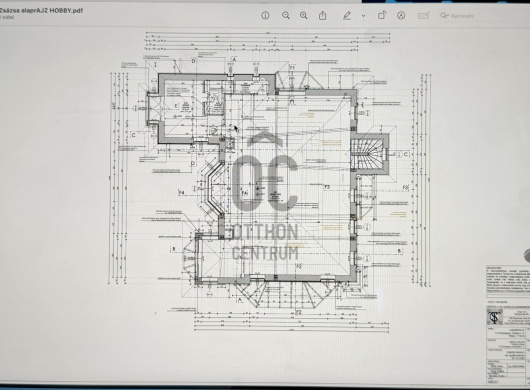The width and height of the screenshot is (530, 390).
Task: Click the search magnifier icon in toolbar
Action: [444, 16]
